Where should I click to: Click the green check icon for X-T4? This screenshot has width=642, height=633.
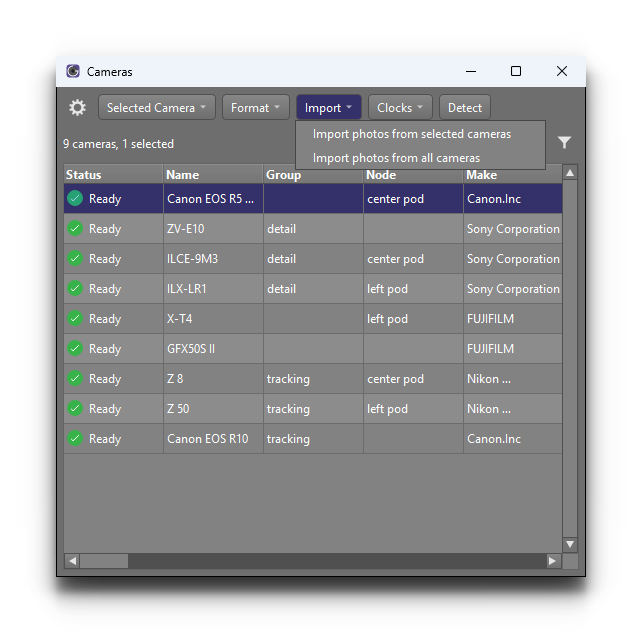(75, 318)
